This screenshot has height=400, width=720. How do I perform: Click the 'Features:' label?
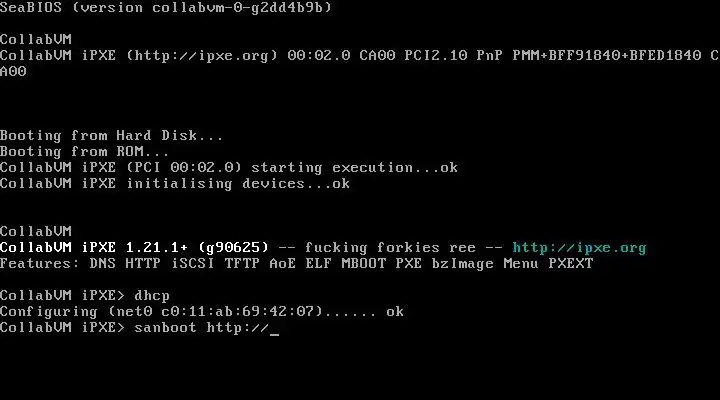(39, 264)
